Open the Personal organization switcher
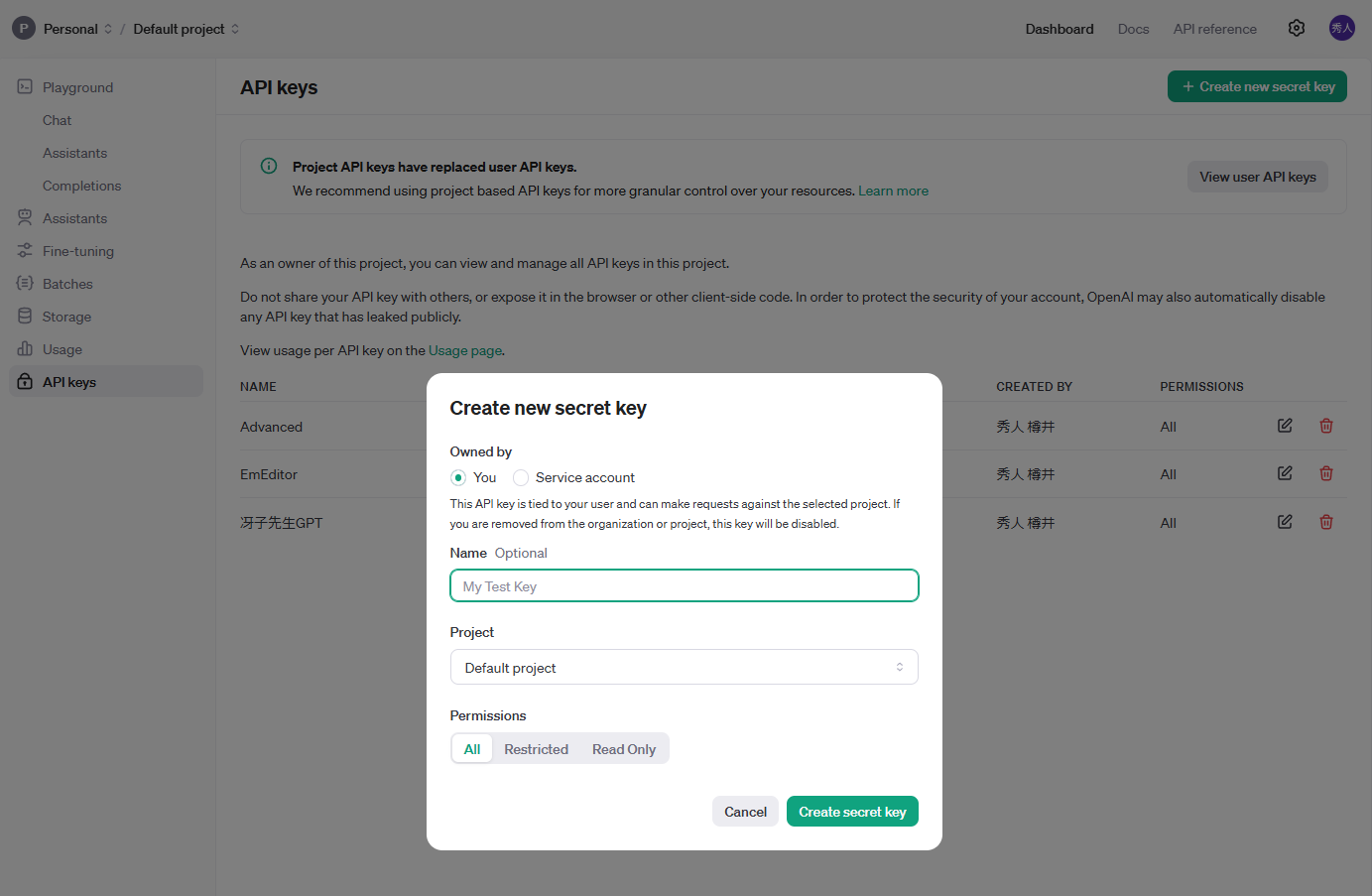 click(70, 29)
